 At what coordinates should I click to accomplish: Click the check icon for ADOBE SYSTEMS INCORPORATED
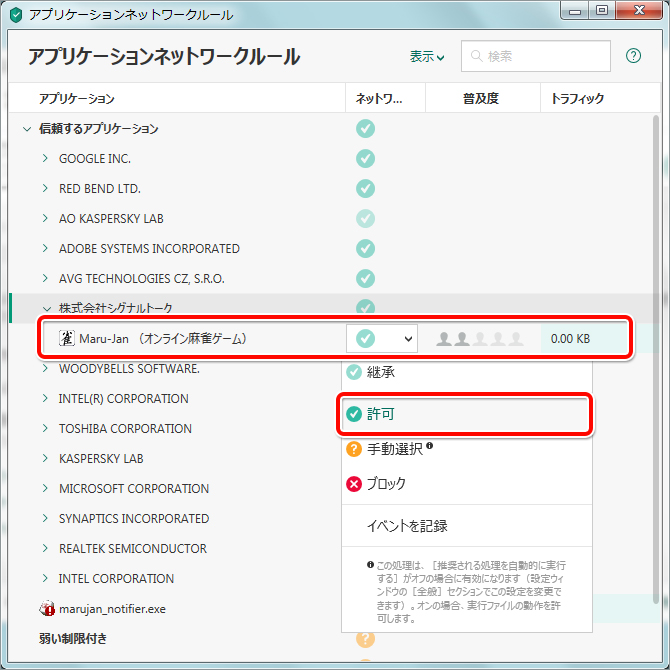365,248
